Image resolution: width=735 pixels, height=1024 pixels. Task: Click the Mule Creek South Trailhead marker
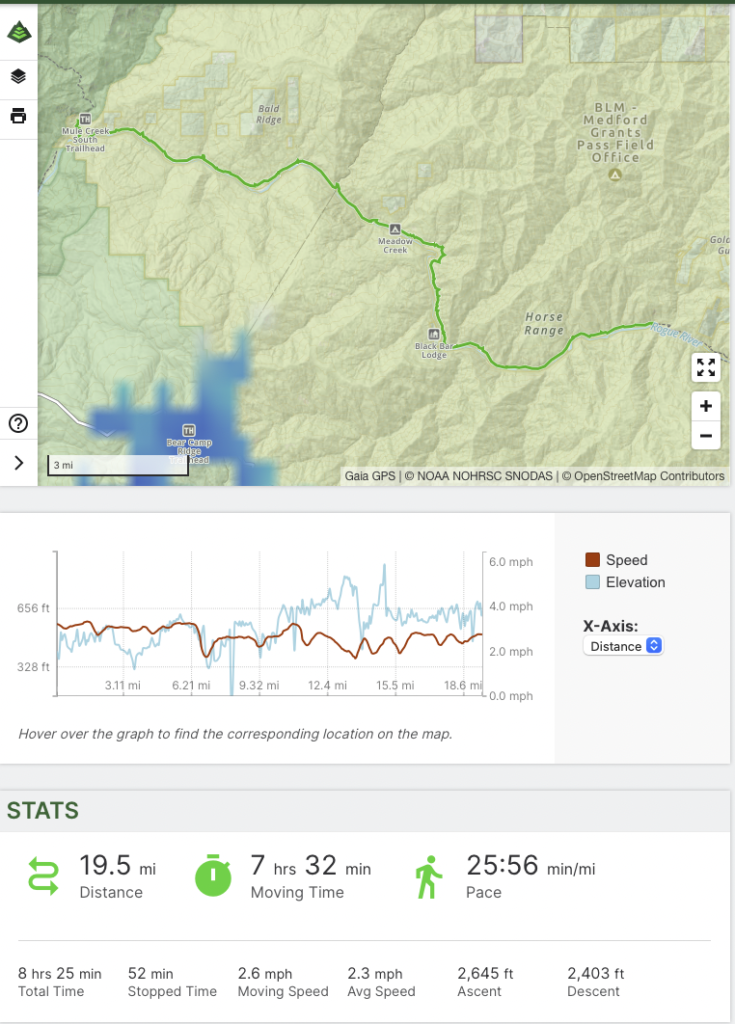click(84, 120)
